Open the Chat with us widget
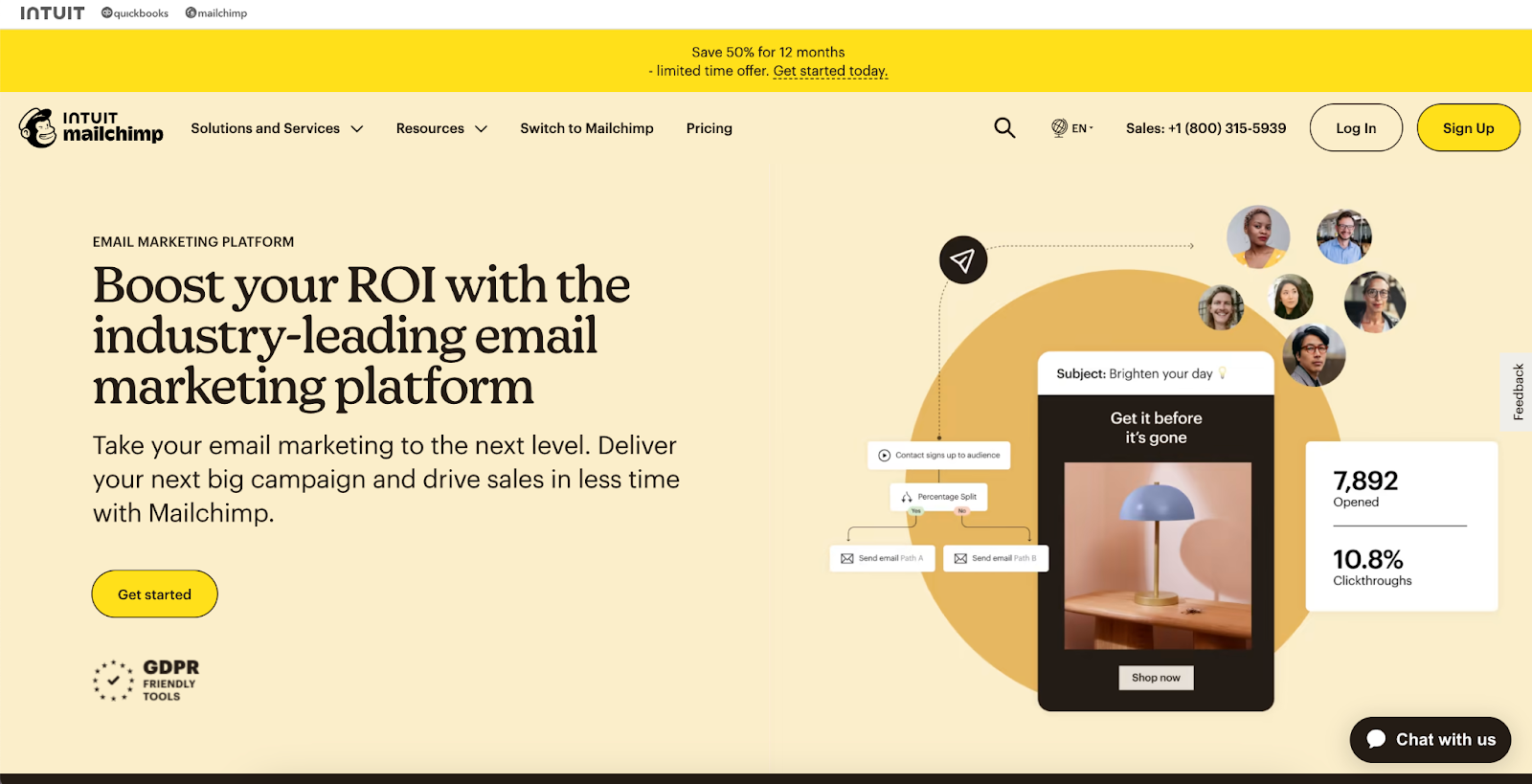1532x784 pixels. 1431,740
